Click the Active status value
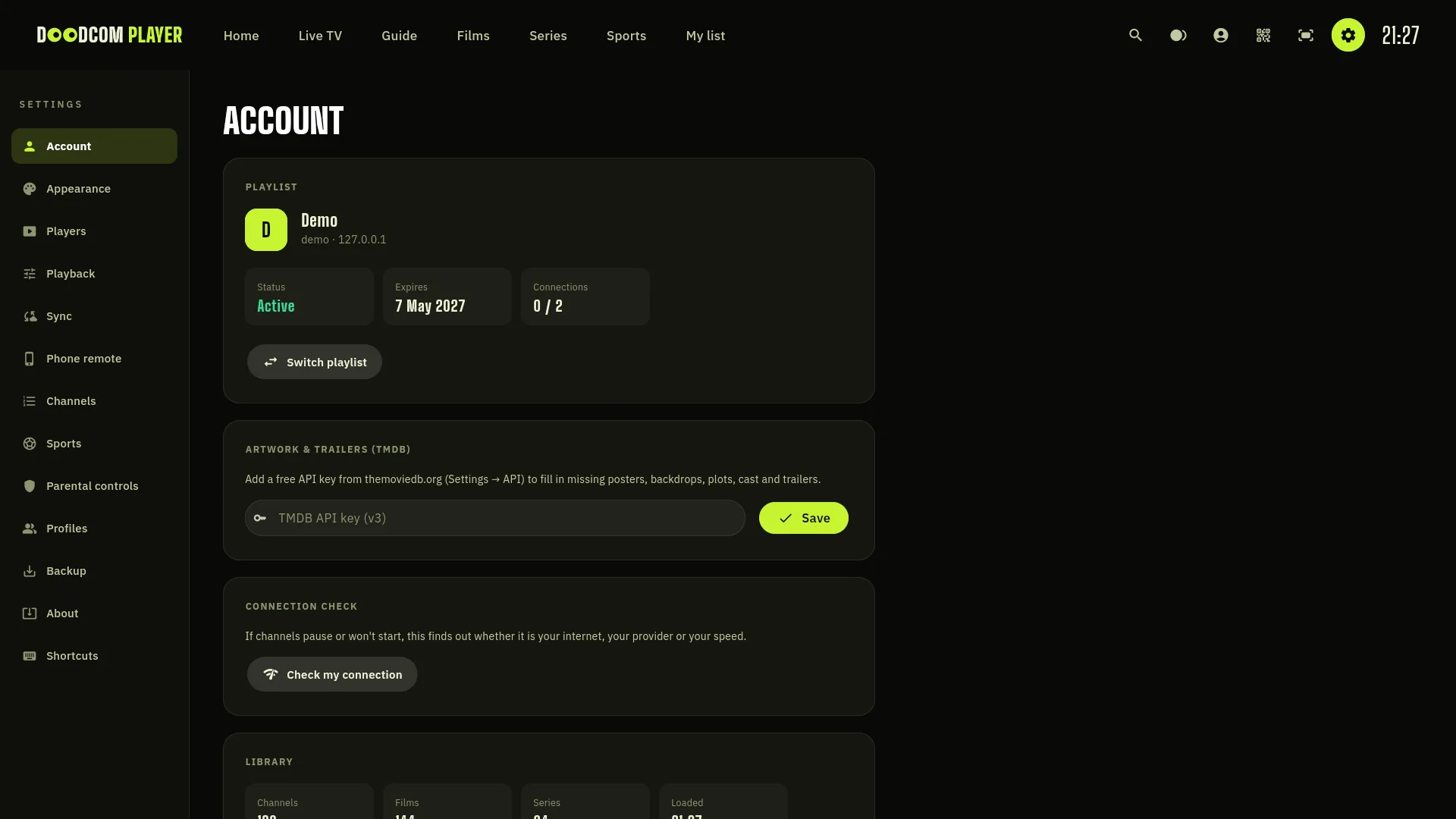The image size is (1456, 819). [275, 306]
